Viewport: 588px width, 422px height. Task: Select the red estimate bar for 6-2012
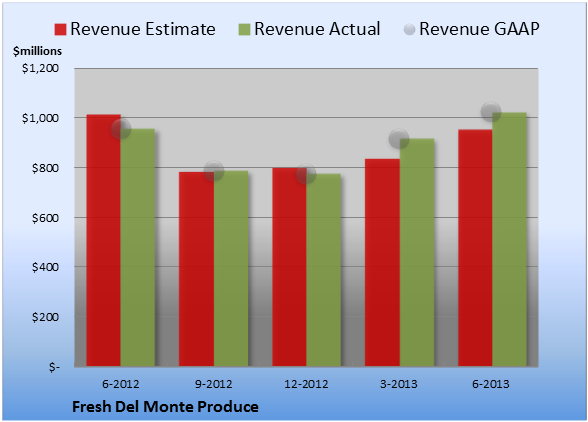[104, 240]
